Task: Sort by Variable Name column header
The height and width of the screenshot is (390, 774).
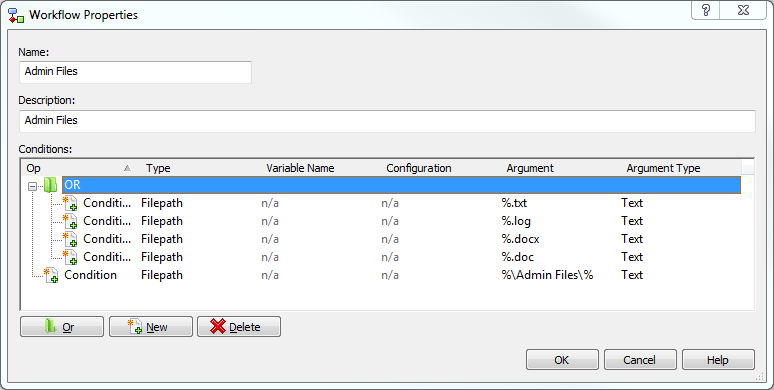Action: [321, 168]
